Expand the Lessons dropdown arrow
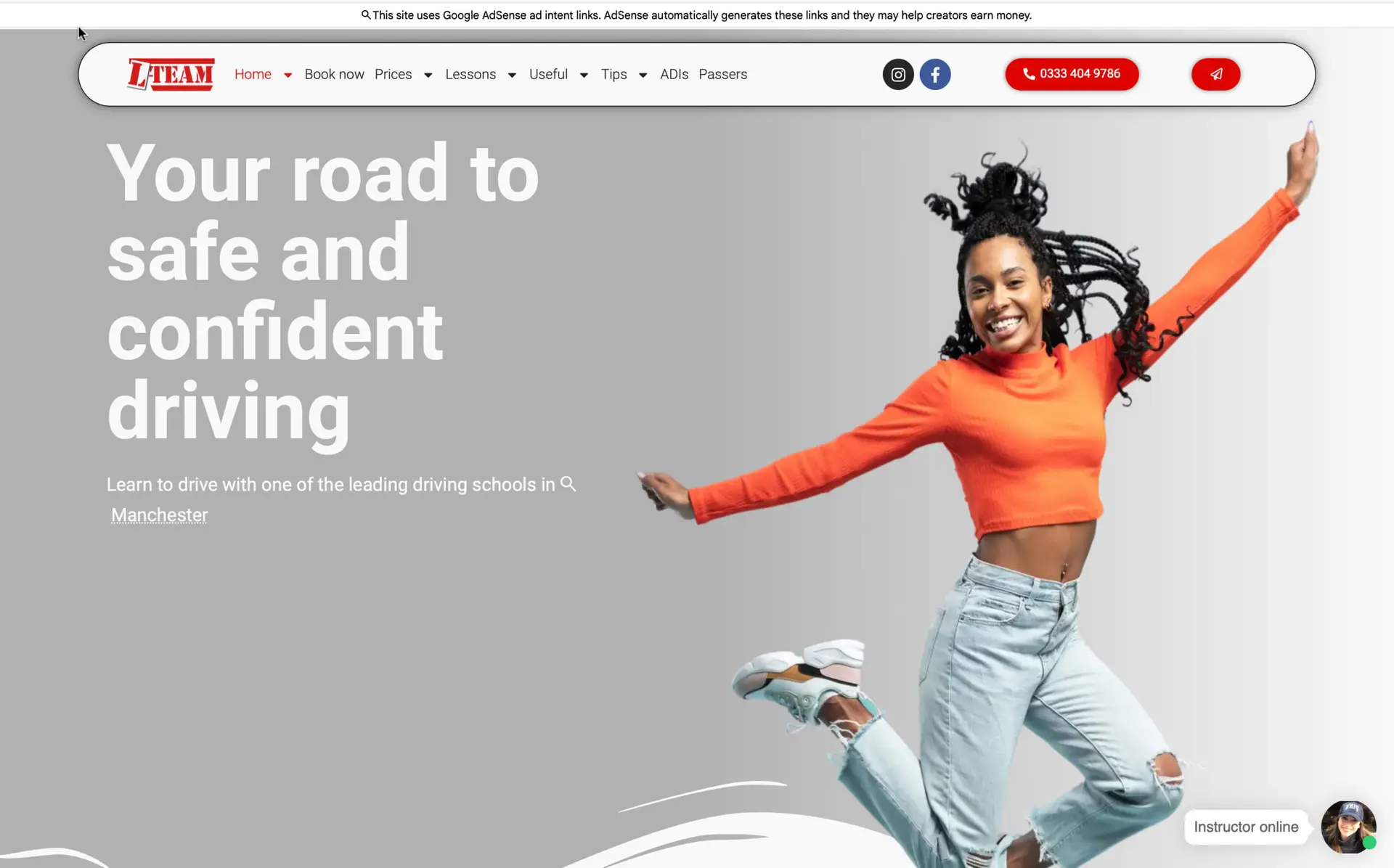This screenshot has width=1394, height=868. [x=512, y=75]
